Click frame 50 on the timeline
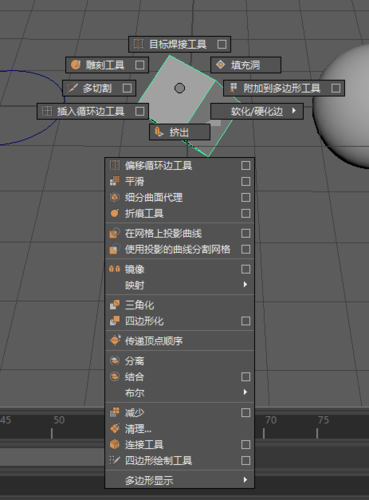Image resolution: width=369 pixels, height=500 pixels. point(59,420)
